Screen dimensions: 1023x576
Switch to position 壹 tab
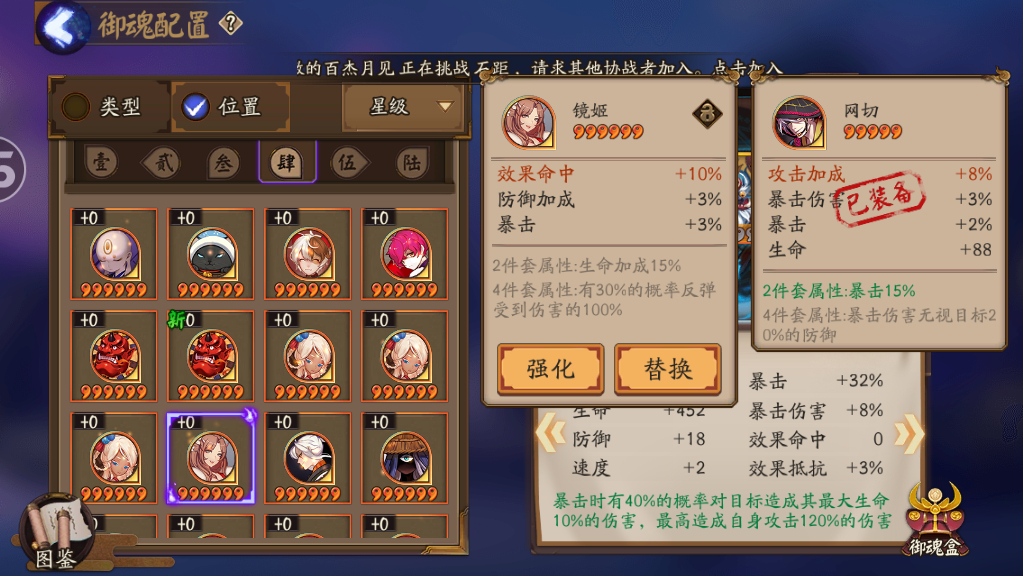click(x=101, y=162)
